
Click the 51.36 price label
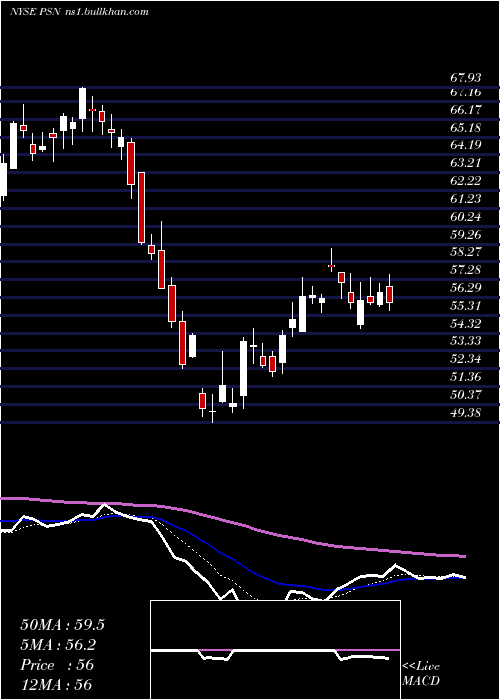click(x=466, y=376)
